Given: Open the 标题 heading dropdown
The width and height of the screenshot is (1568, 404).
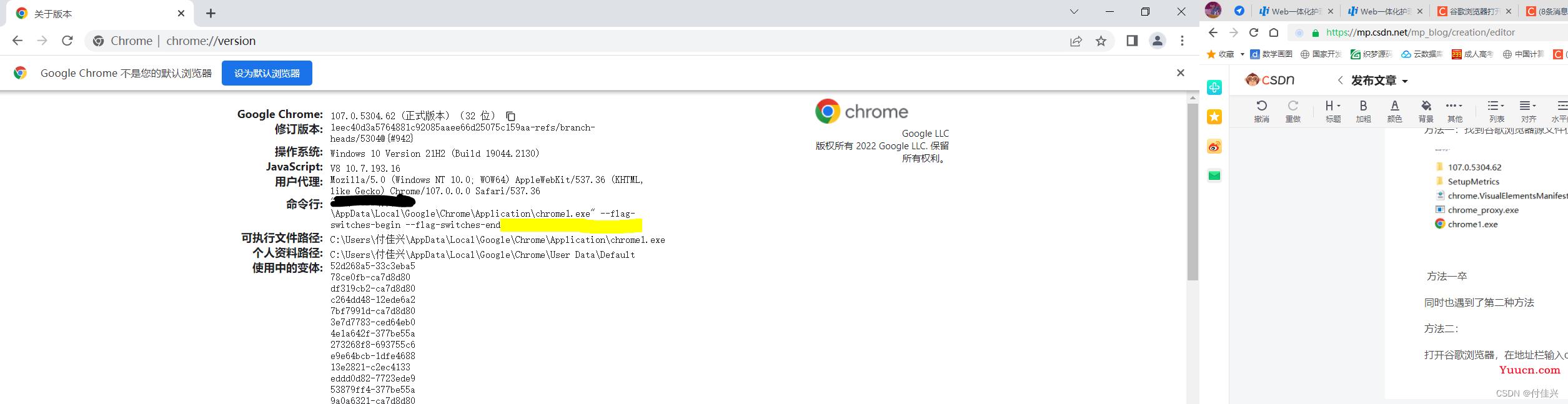Looking at the screenshot, I should click(x=1332, y=111).
